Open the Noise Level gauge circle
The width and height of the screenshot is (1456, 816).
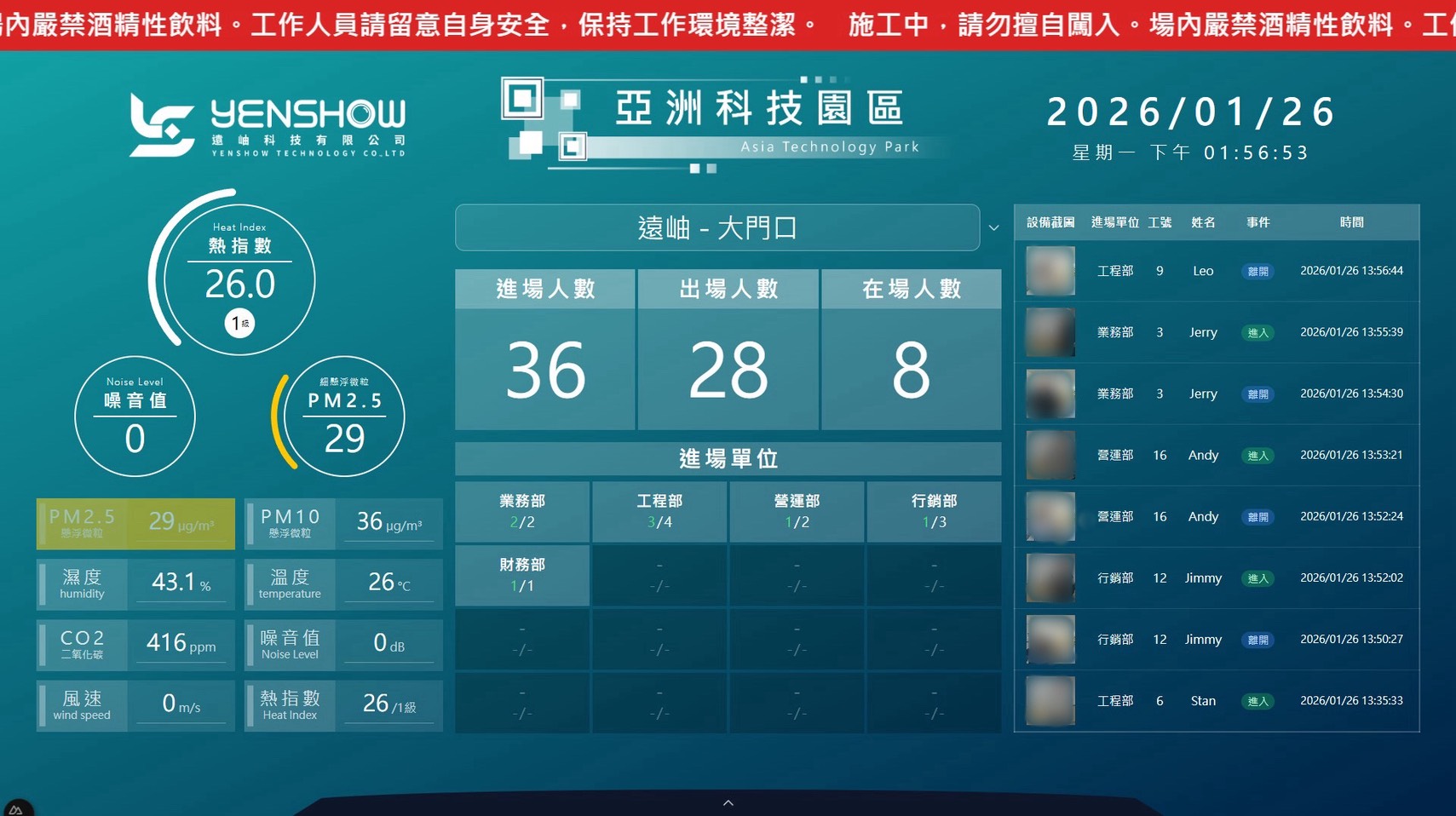135,417
